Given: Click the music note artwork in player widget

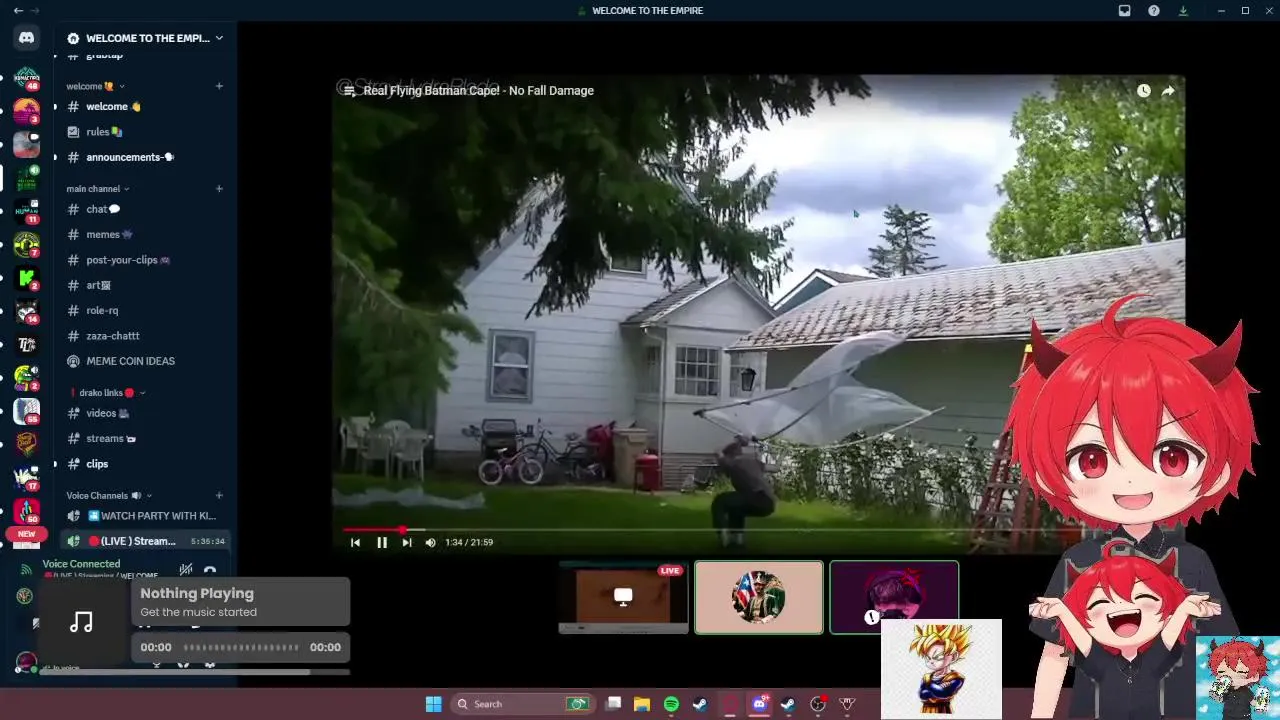Looking at the screenshot, I should point(82,623).
